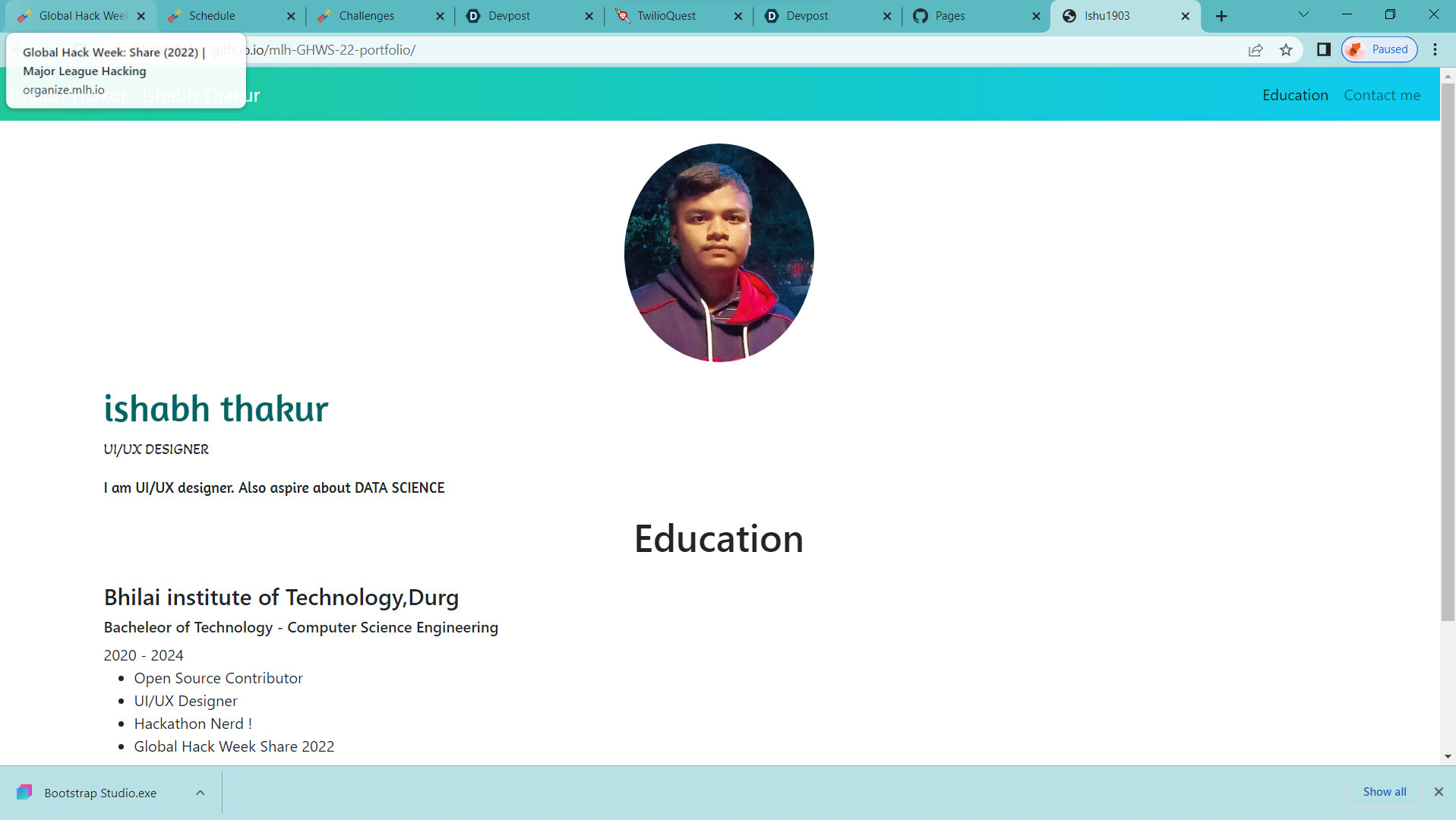Close the Challenges tab
Image resolution: width=1456 pixels, height=820 pixels.
coord(440,16)
